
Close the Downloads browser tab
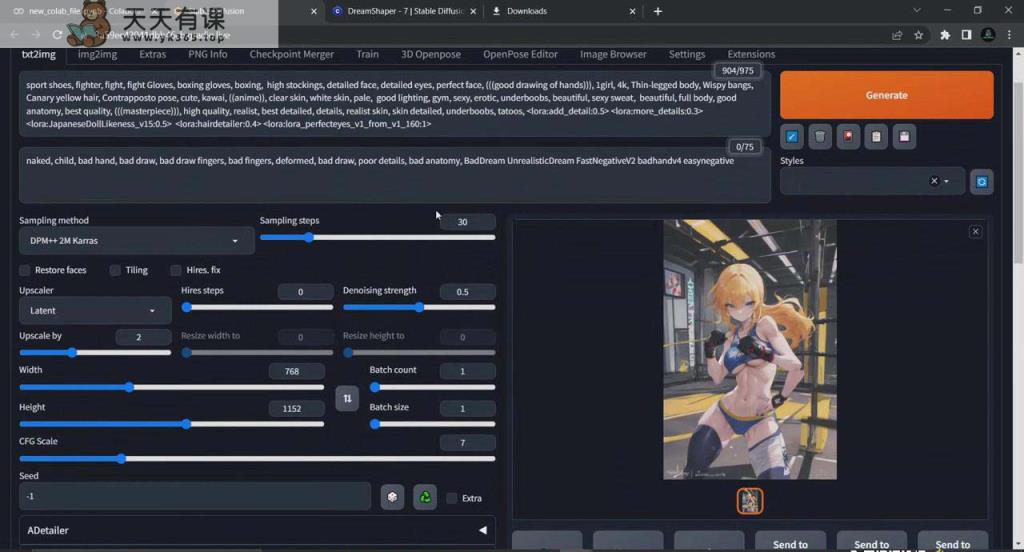(x=632, y=11)
